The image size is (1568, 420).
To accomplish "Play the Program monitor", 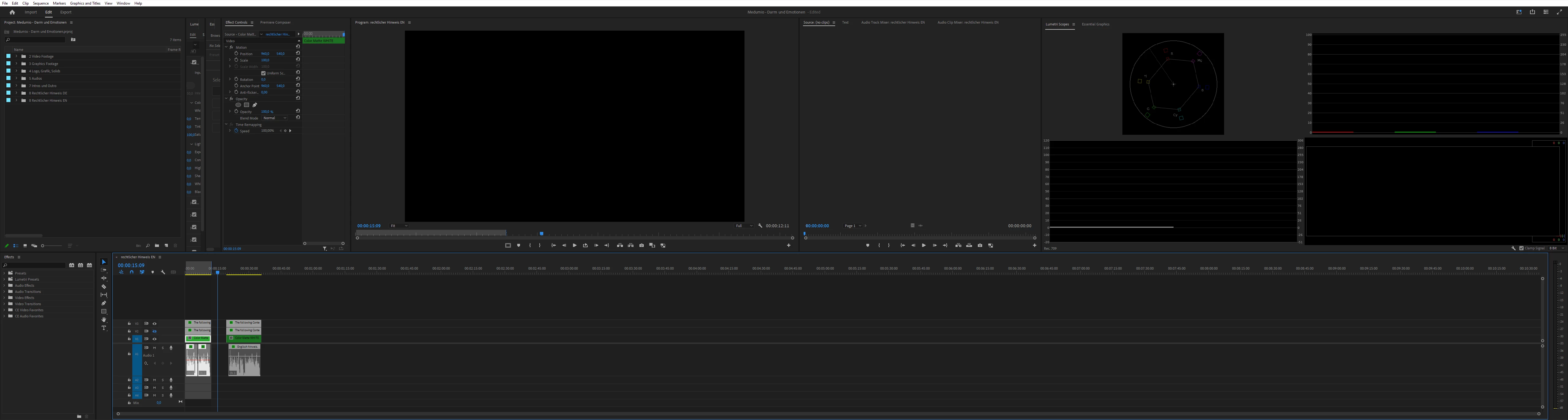I will point(575,245).
